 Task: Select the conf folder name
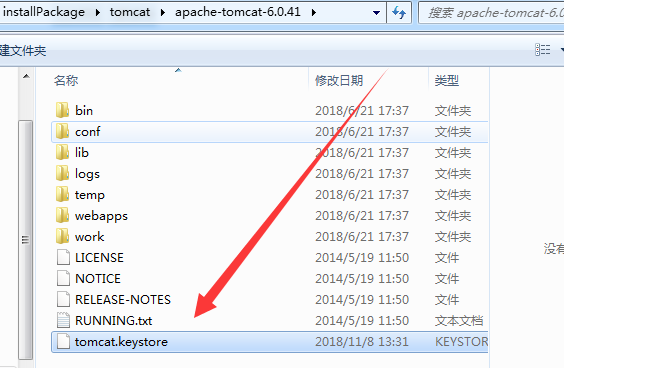(88, 132)
